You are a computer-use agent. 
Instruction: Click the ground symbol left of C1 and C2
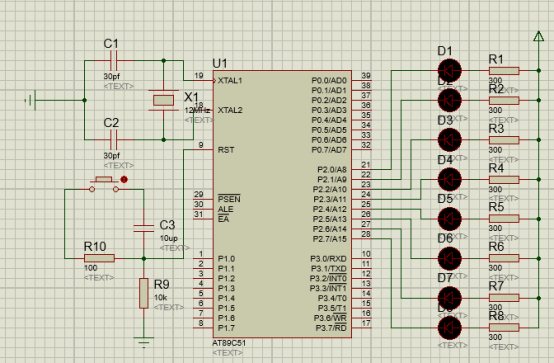click(30, 100)
